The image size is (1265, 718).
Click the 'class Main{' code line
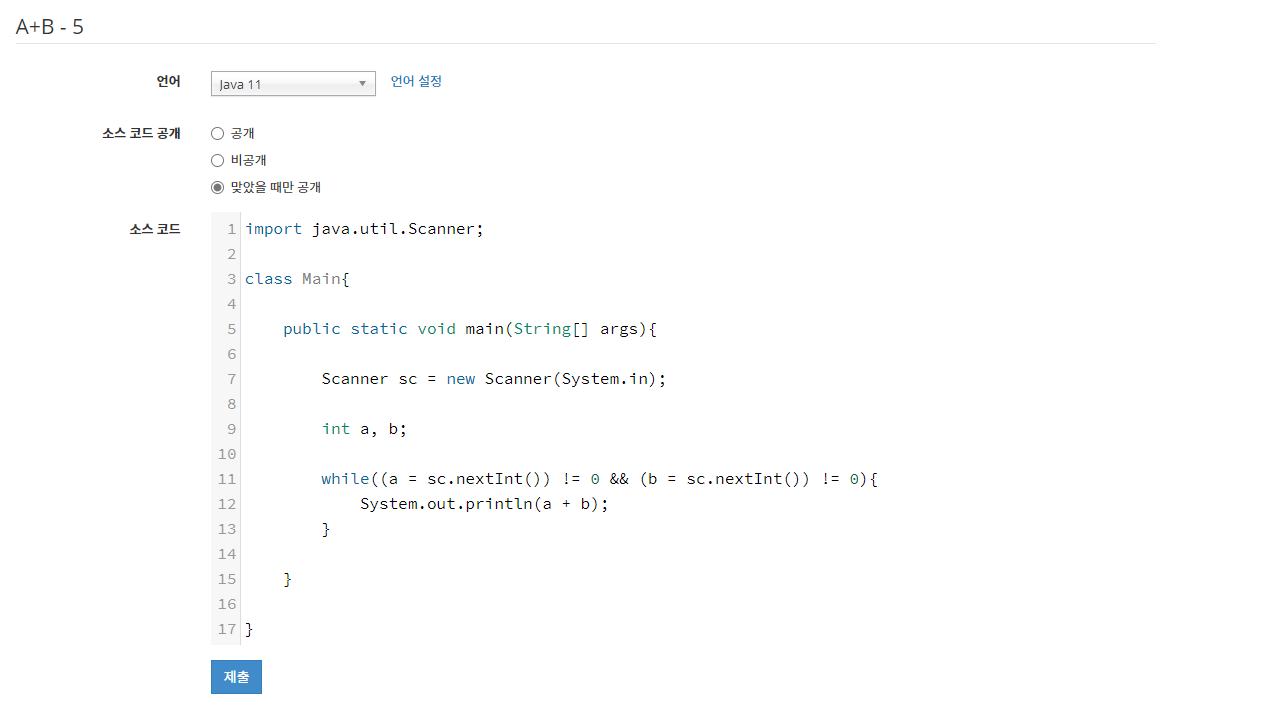[297, 279]
